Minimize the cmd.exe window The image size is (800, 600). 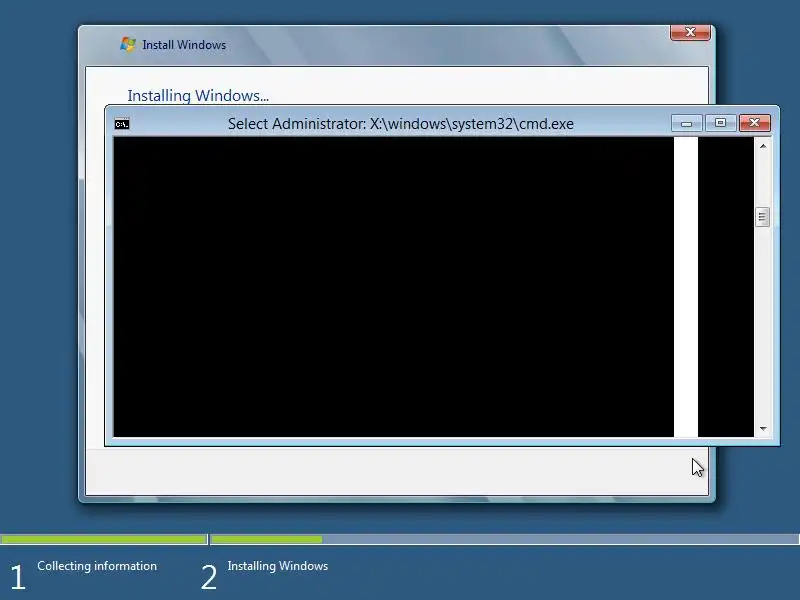click(x=686, y=123)
